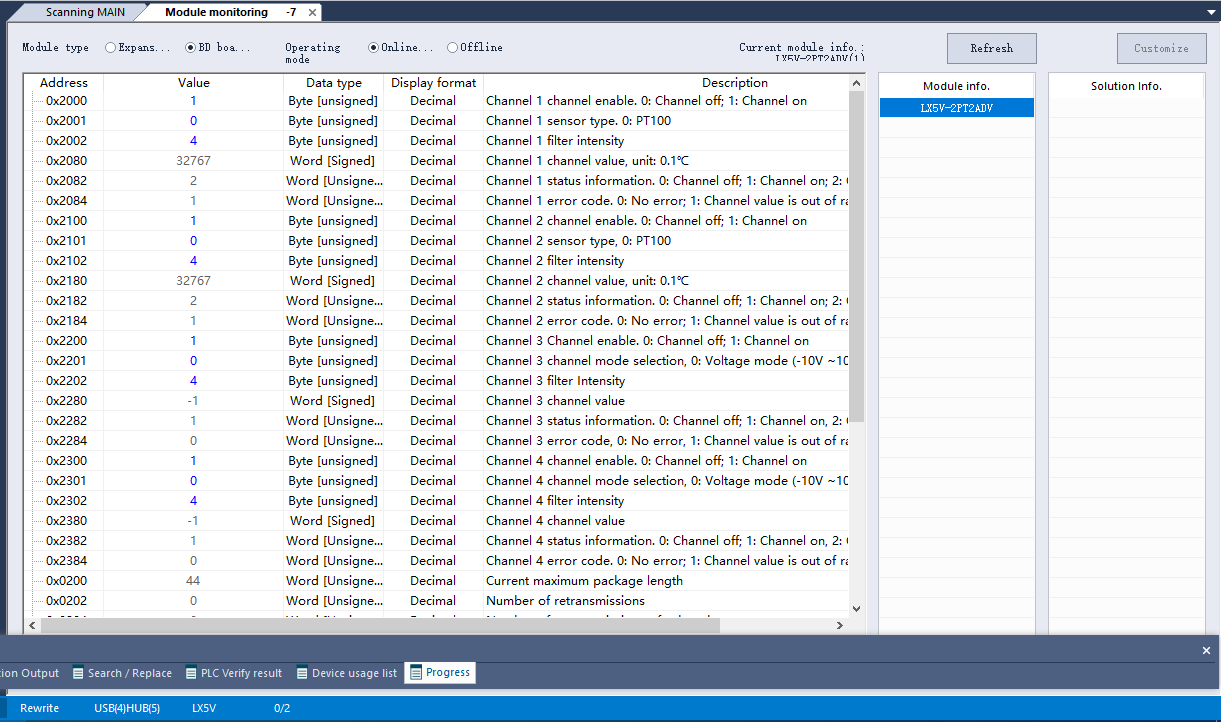Image resolution: width=1221 pixels, height=722 pixels.
Task: Switch to the Progress tab
Action: point(440,673)
